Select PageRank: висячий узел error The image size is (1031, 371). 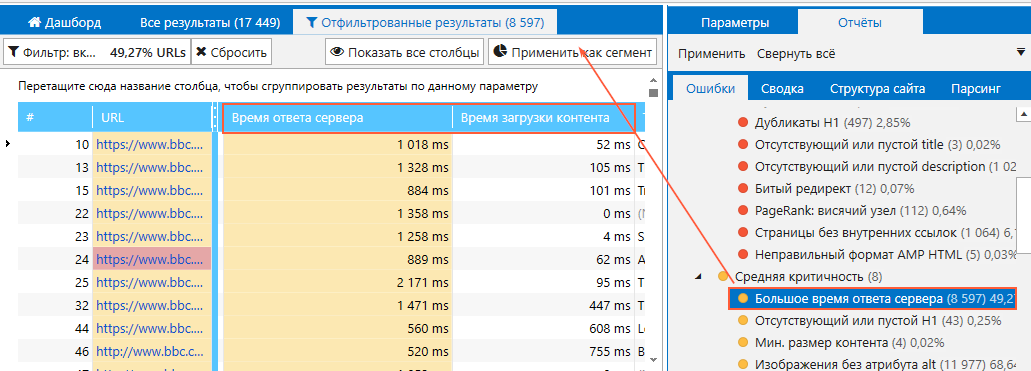tap(860, 210)
